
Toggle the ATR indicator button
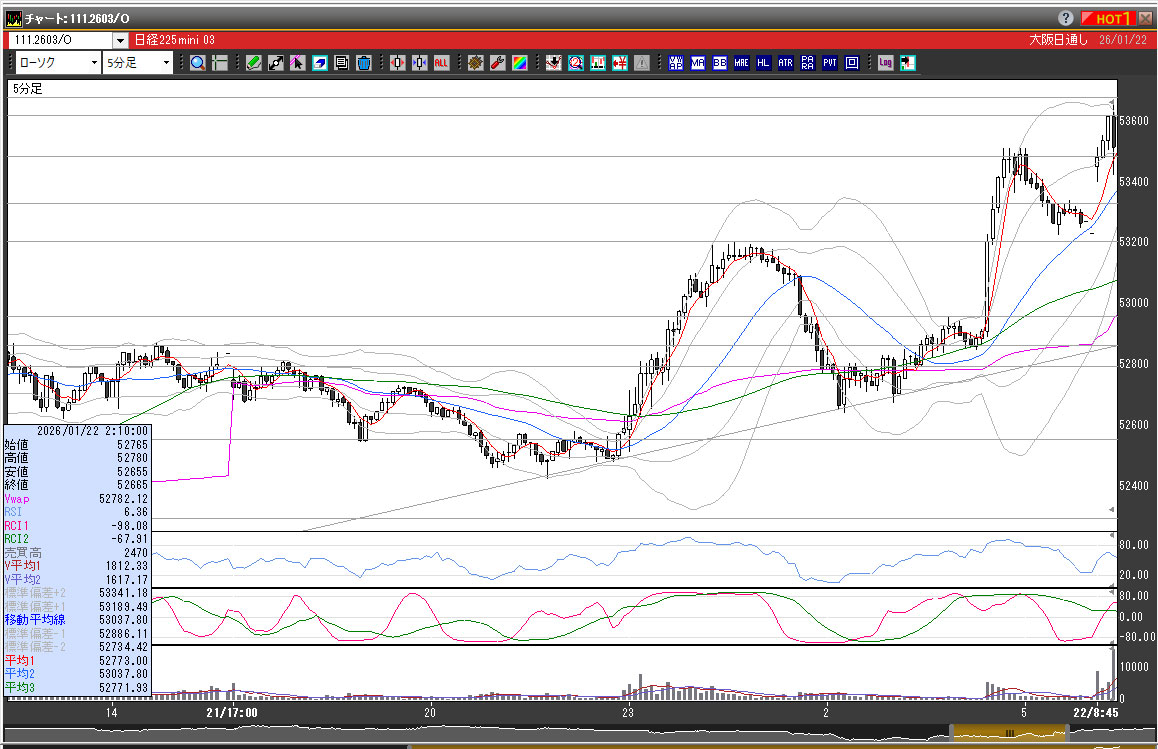click(x=785, y=63)
